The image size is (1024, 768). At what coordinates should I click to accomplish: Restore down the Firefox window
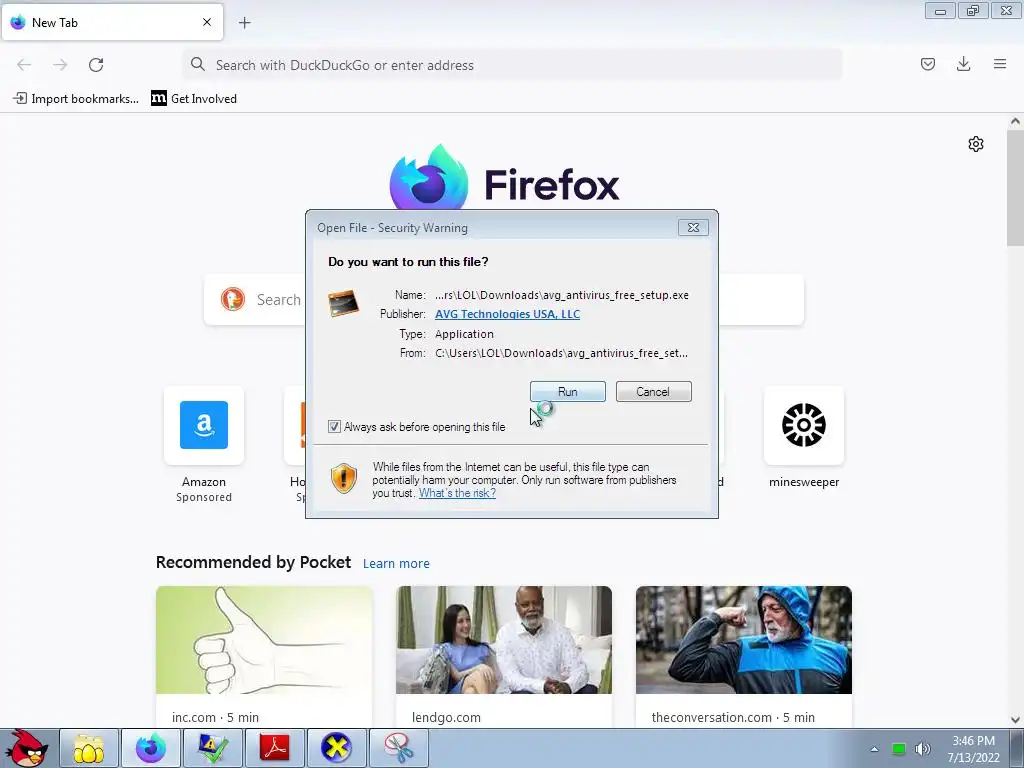pos(973,11)
